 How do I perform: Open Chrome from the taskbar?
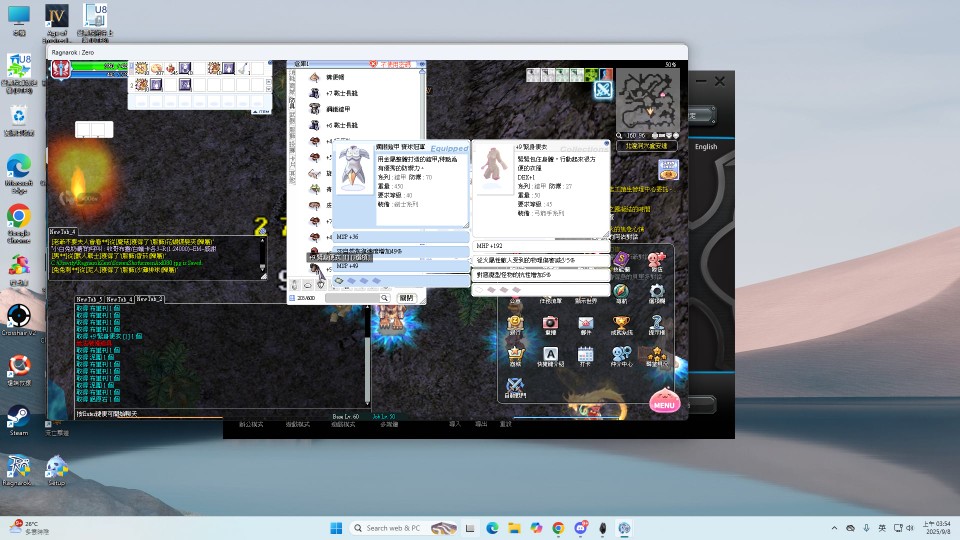[558, 528]
